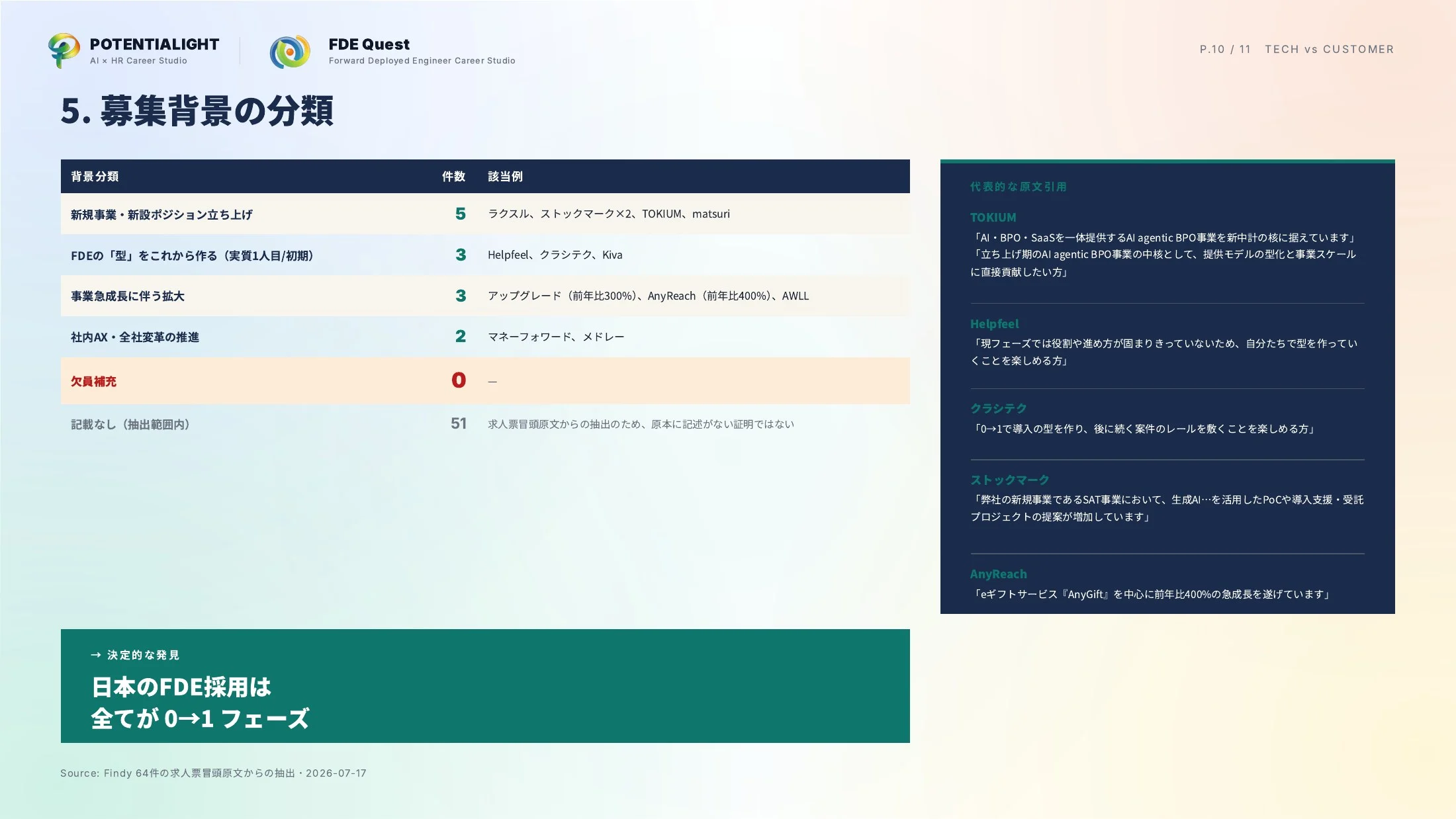Click the "件数" column header
This screenshot has height=819, width=1456.
(453, 177)
